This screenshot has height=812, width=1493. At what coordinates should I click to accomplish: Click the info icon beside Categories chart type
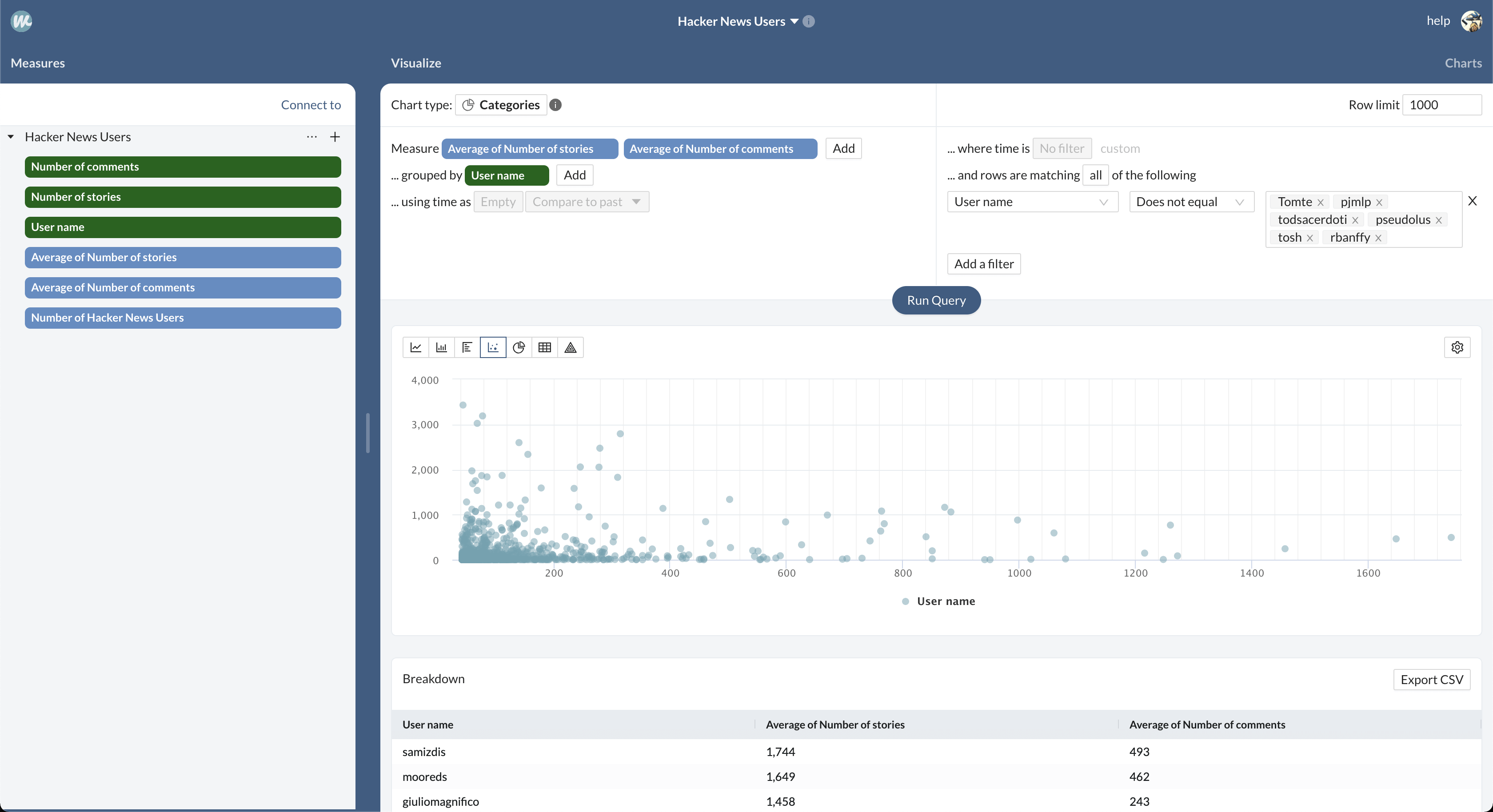555,105
